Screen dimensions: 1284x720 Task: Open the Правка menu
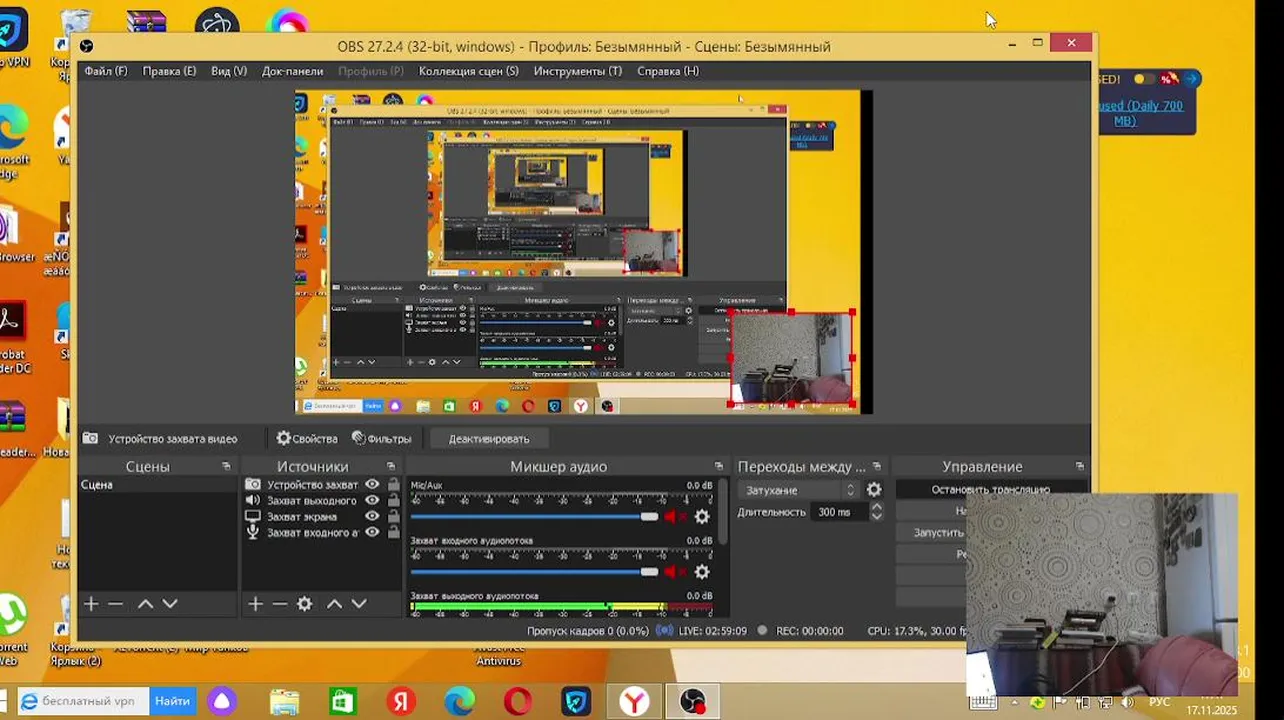[x=169, y=71]
